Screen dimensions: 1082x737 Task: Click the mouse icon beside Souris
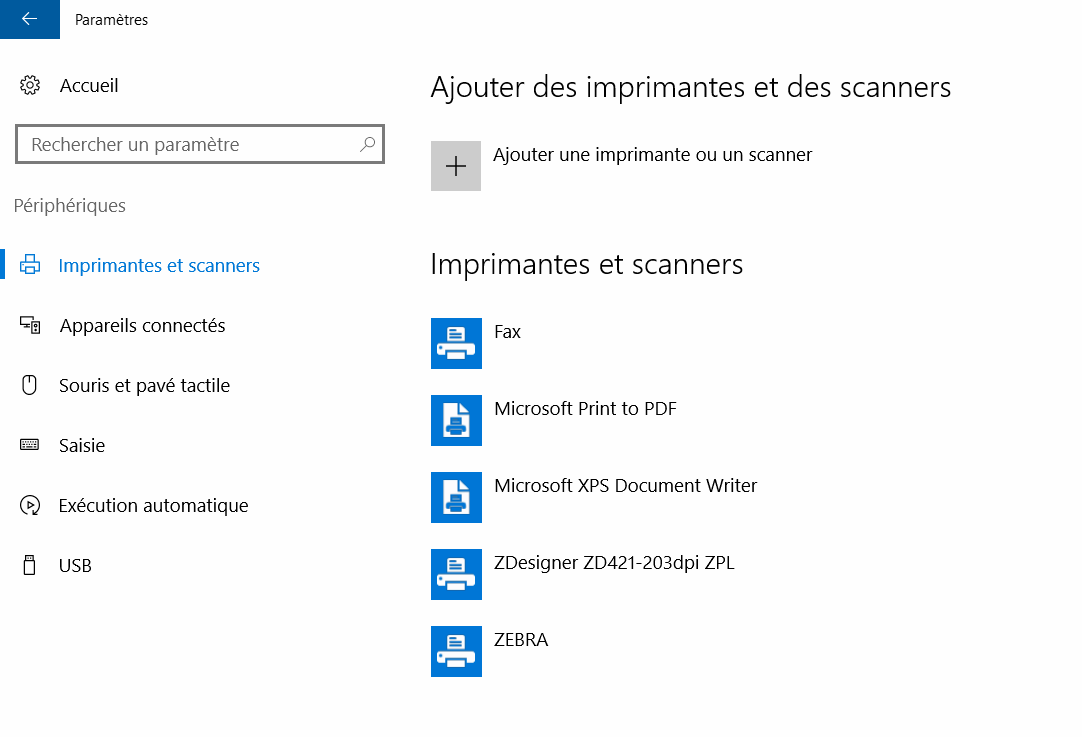click(30, 386)
